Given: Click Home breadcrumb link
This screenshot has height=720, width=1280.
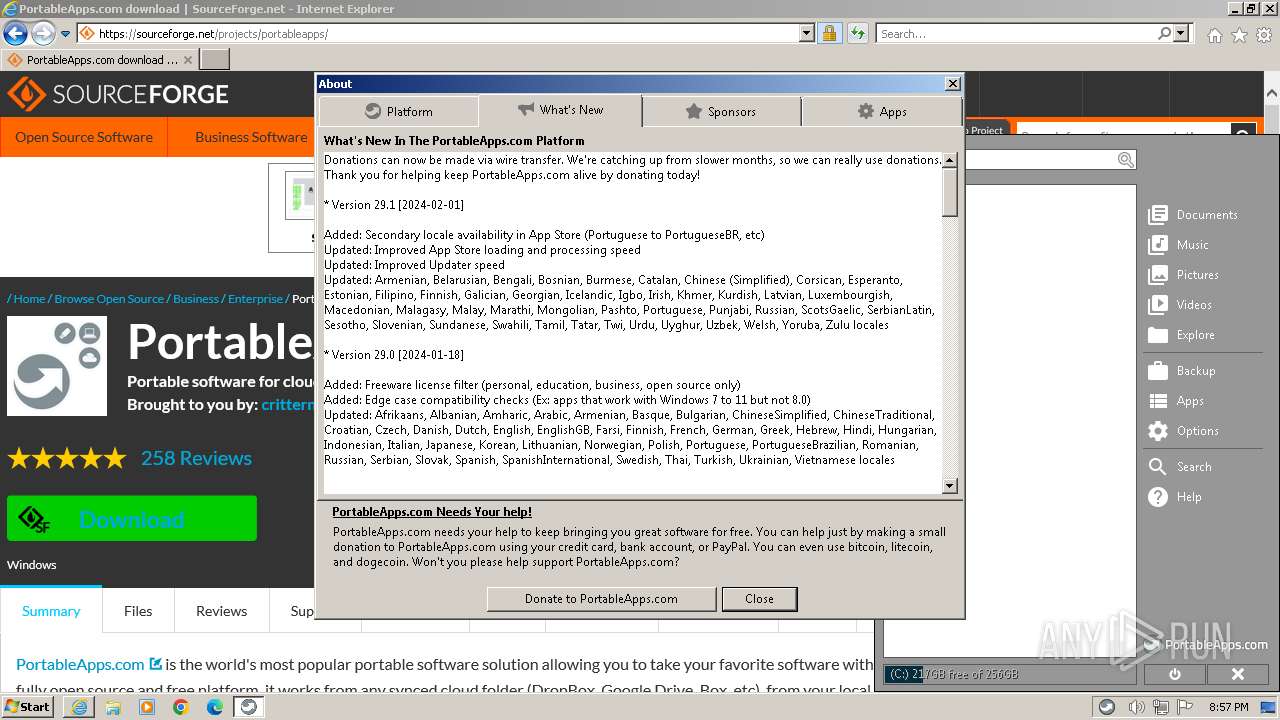Looking at the screenshot, I should [29, 299].
